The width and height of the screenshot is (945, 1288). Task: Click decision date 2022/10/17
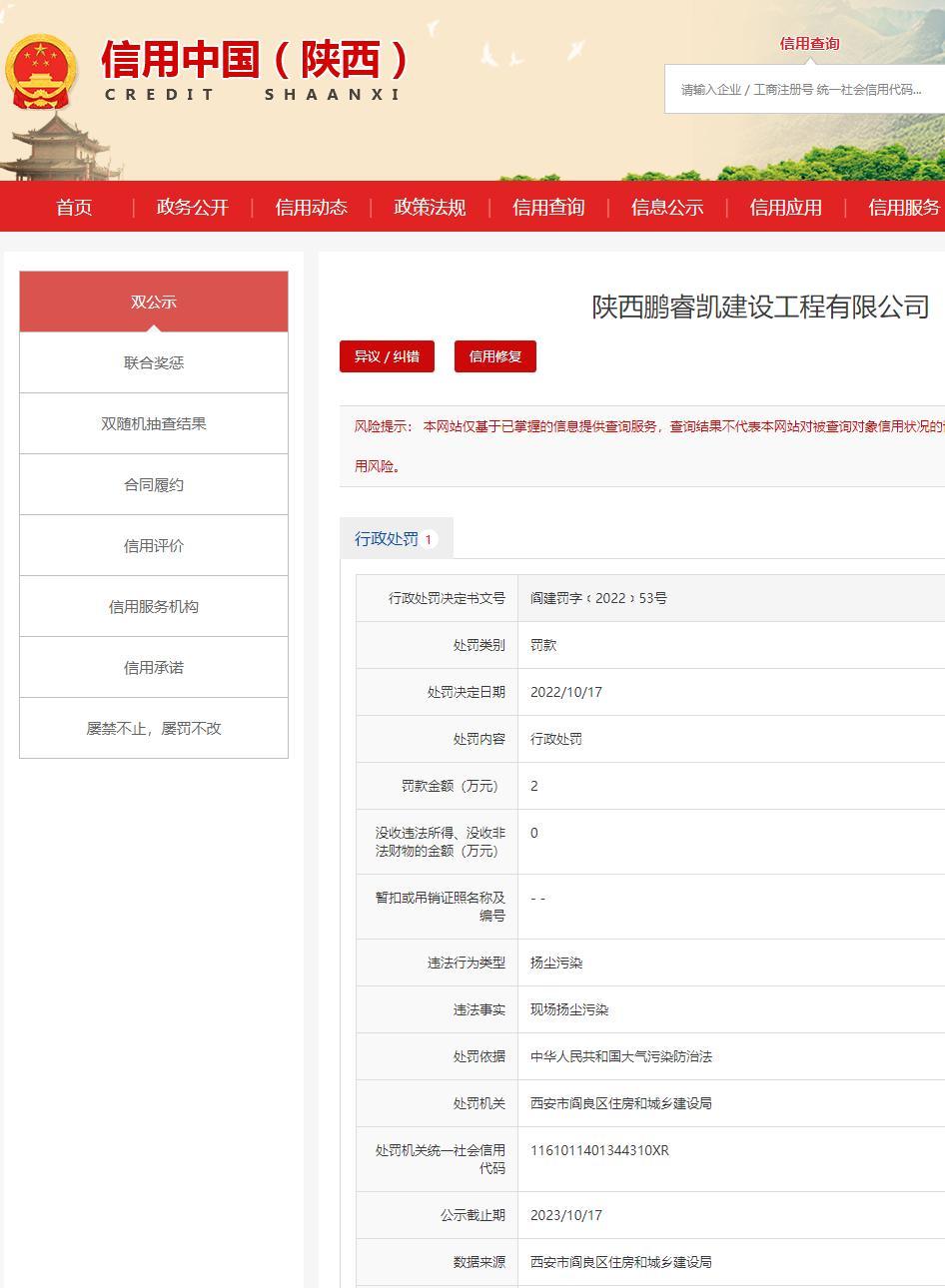point(566,692)
